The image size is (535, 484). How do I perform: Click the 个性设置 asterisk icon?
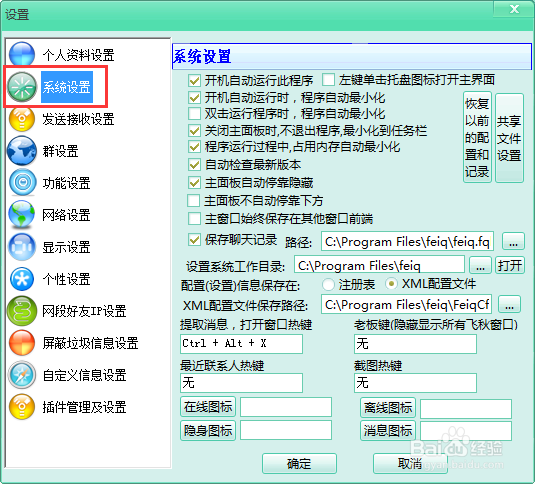coord(22,279)
